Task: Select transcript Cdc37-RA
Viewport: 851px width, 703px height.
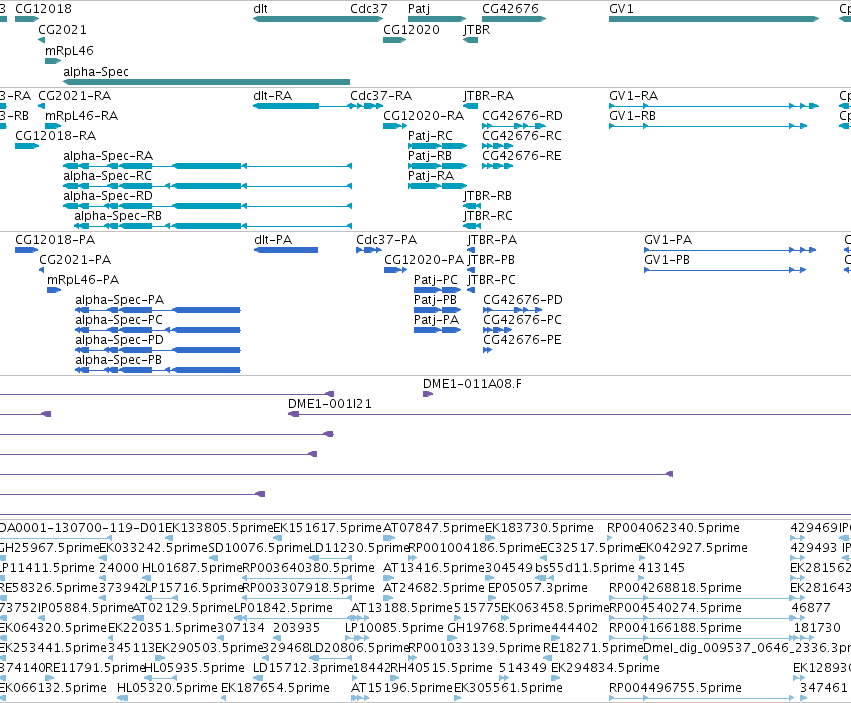Action: tap(380, 96)
